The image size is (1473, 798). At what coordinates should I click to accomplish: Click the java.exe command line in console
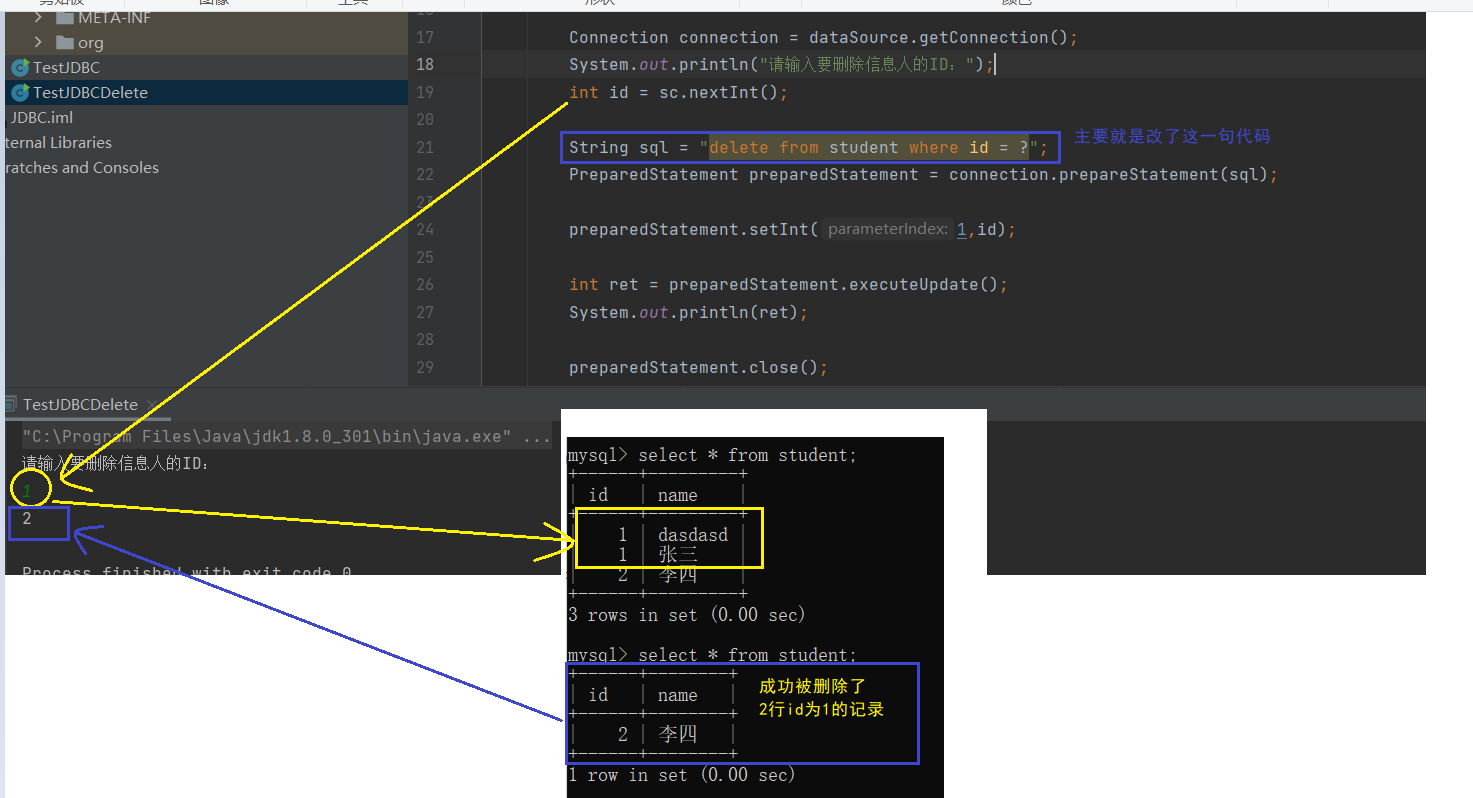[286, 437]
